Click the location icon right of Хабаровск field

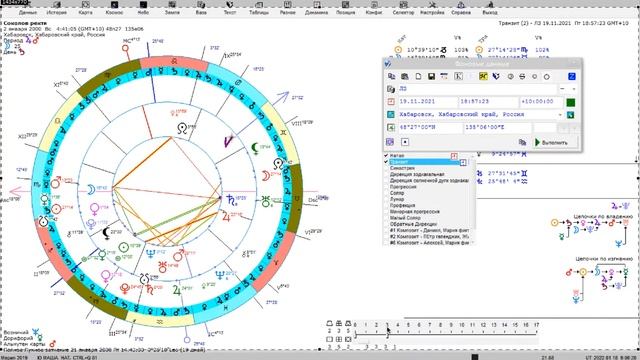click(571, 115)
